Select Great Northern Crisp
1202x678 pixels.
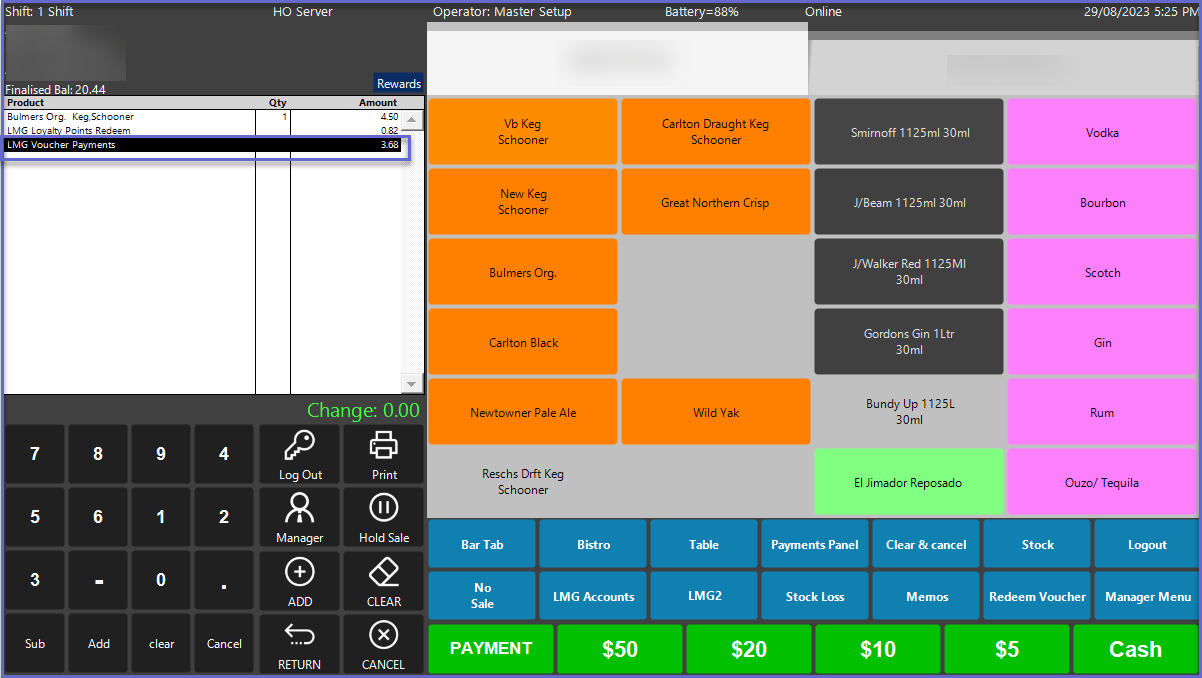[x=716, y=202]
